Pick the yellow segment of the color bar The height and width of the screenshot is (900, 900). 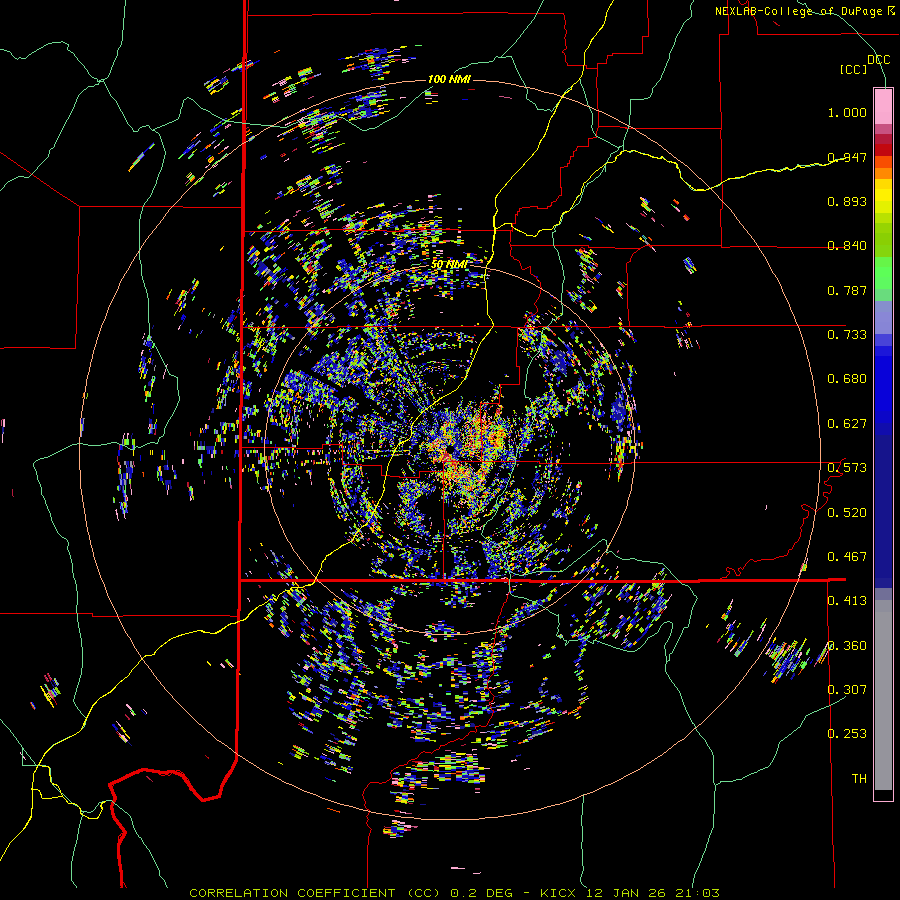coord(883,196)
